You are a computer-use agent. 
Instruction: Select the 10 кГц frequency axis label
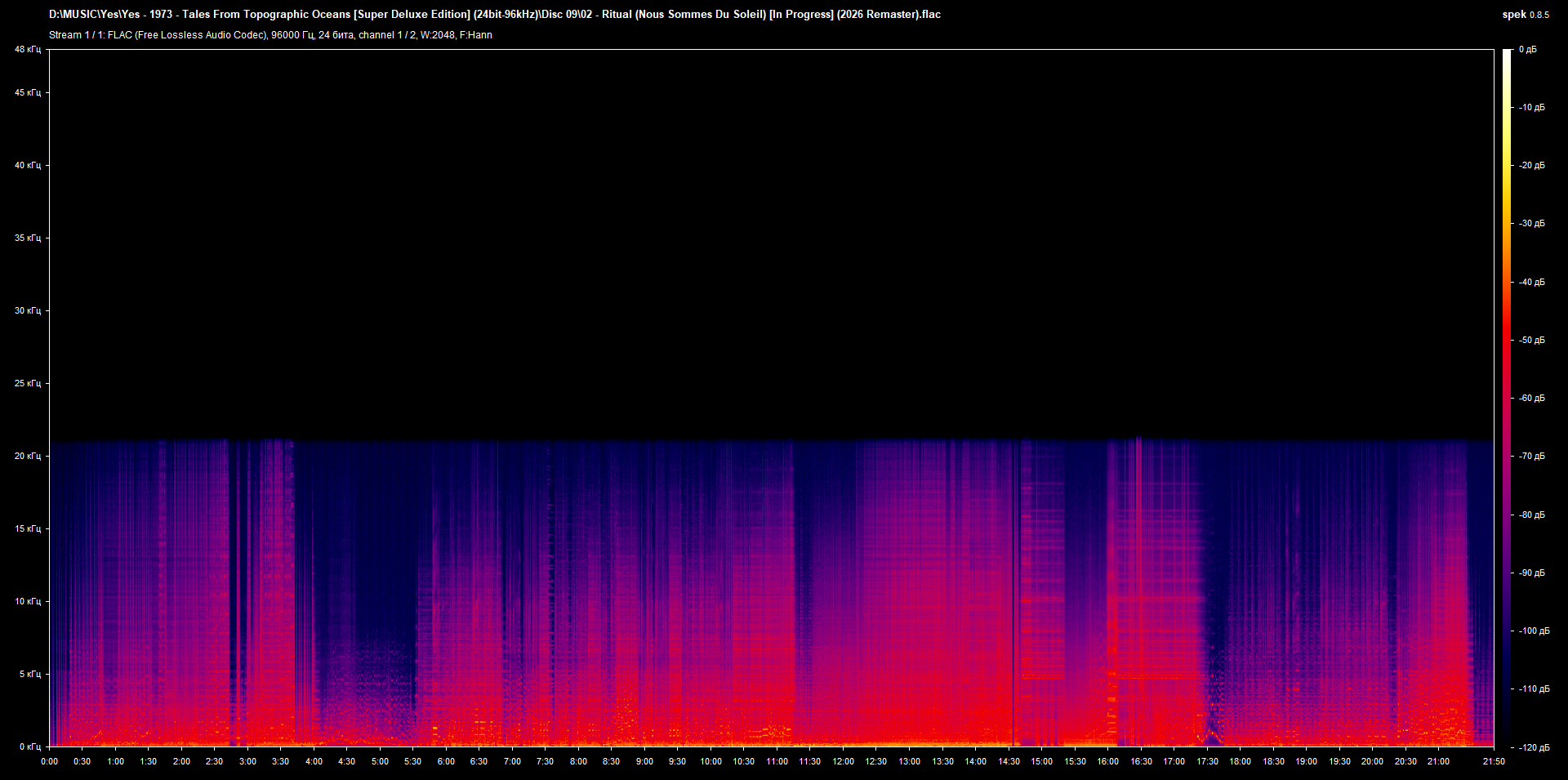click(x=28, y=602)
